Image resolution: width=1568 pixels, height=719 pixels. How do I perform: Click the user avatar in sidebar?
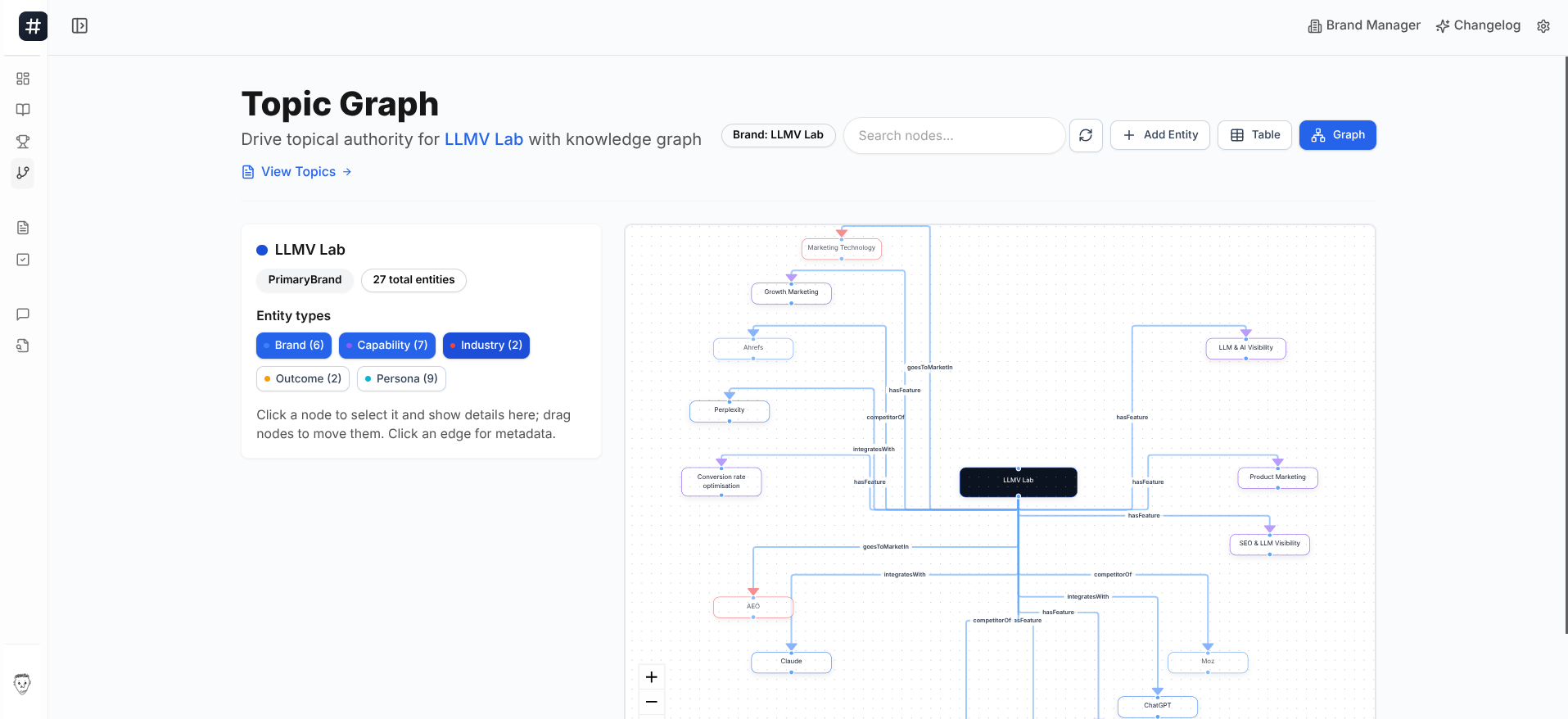click(x=22, y=684)
